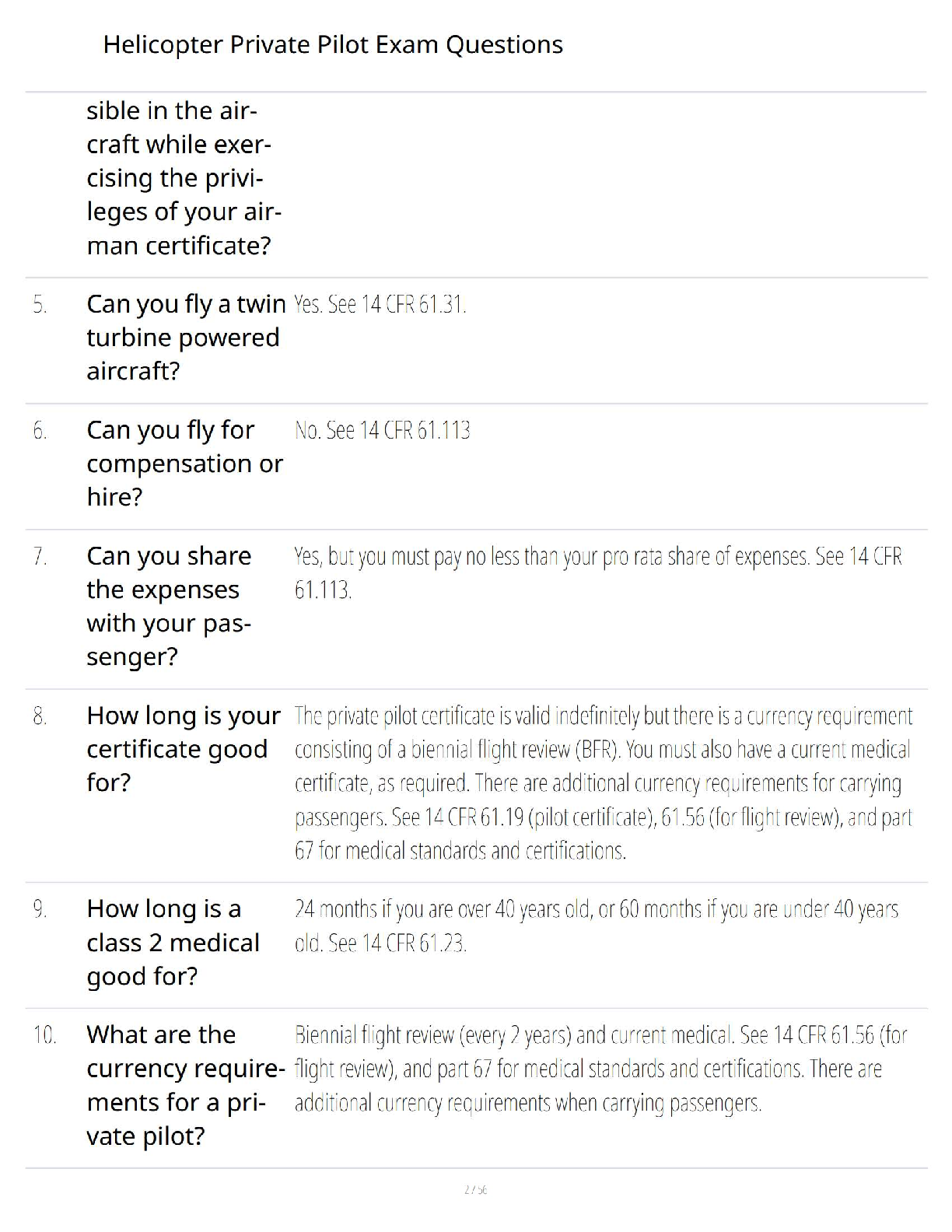This screenshot has width=952, height=1232.
Task: Click the title Helicopter Private Pilot Exam Questions
Action: 333,45
